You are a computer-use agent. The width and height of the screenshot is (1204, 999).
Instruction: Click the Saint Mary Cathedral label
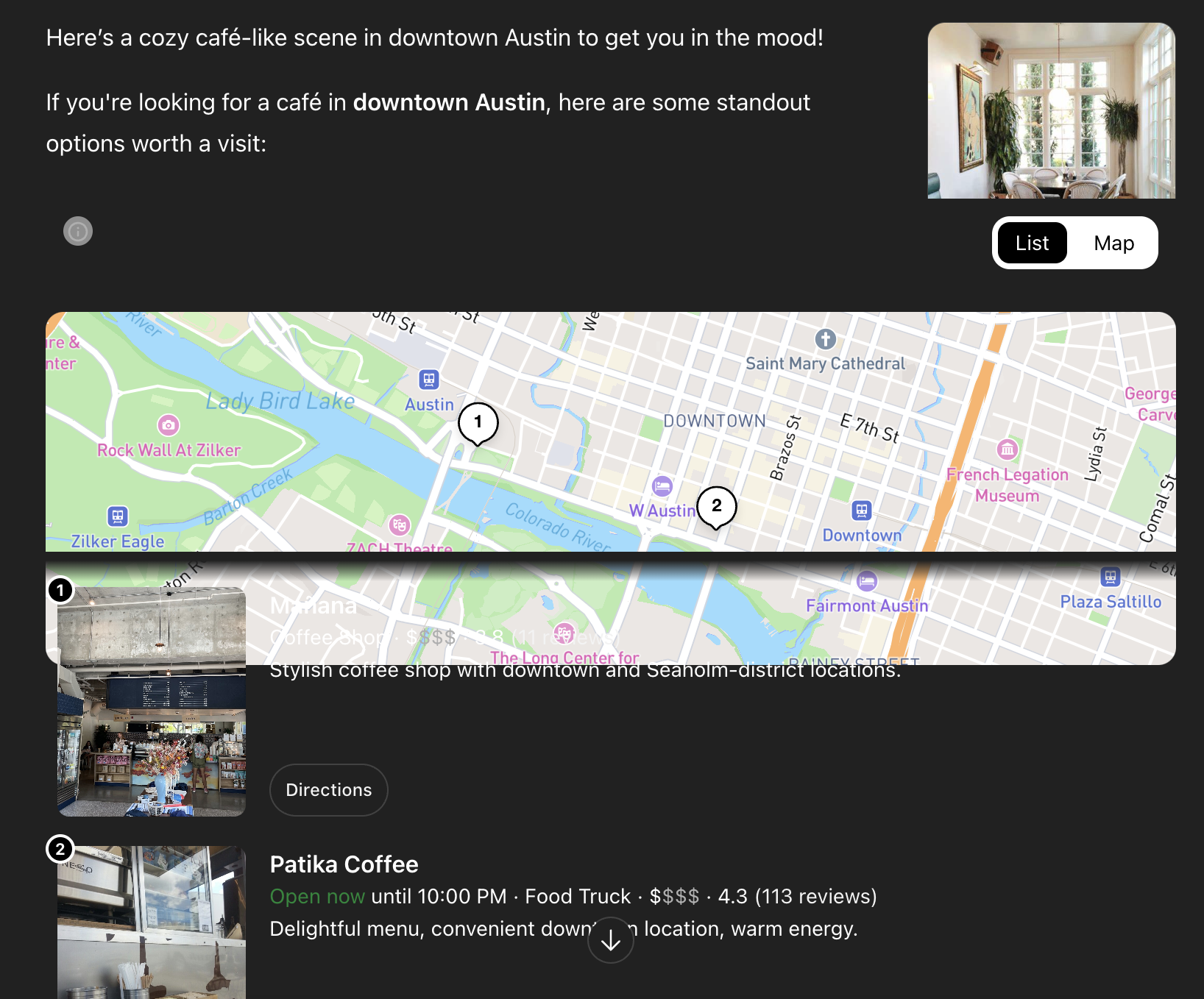click(x=826, y=363)
